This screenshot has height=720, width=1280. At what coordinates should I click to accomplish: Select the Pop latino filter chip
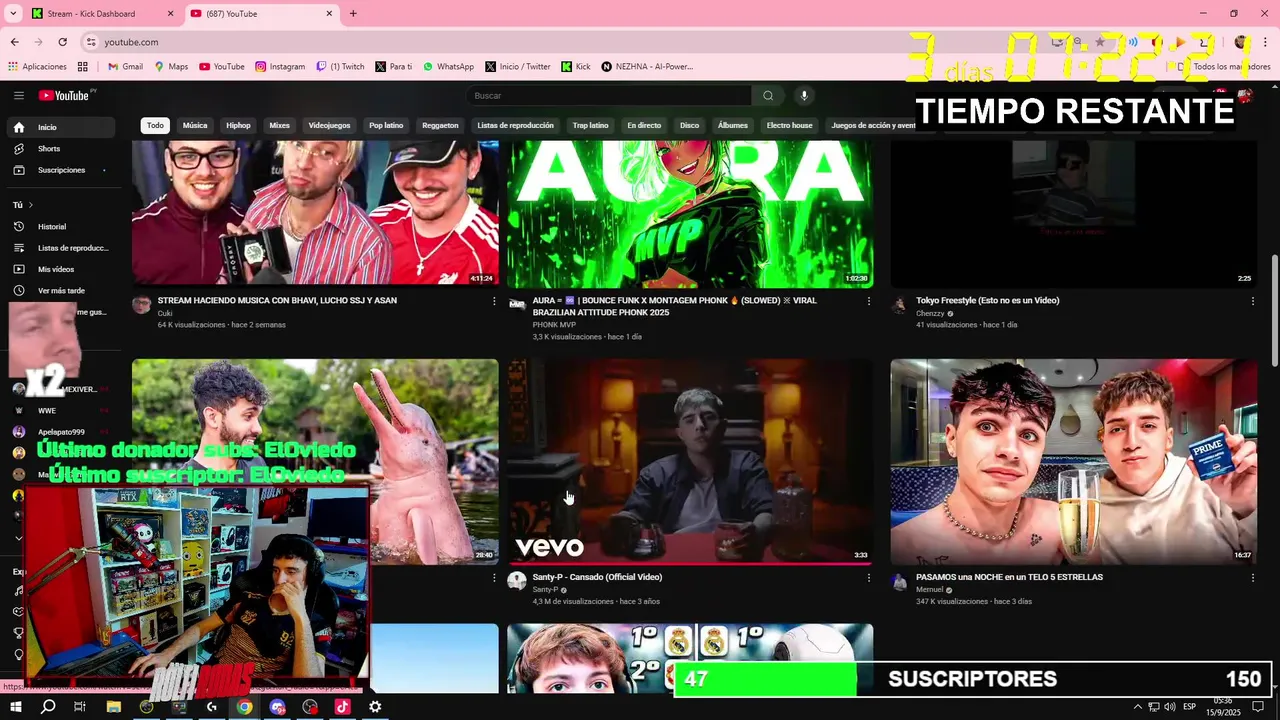(x=386, y=126)
